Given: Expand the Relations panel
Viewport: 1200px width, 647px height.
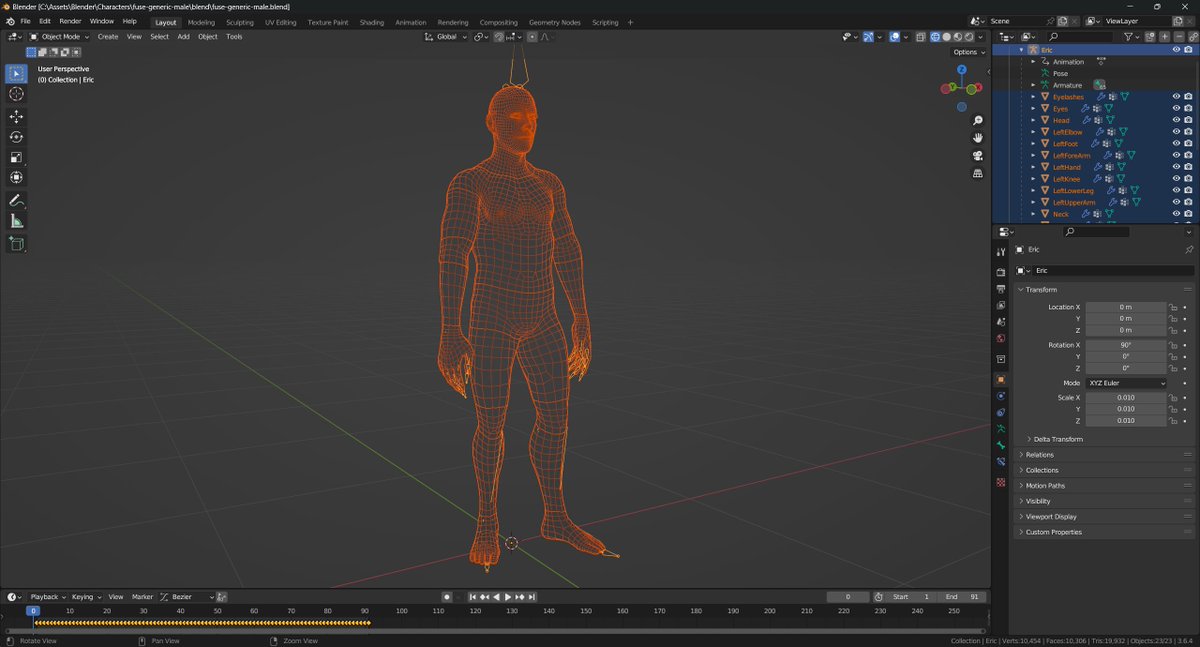Looking at the screenshot, I should [x=1039, y=455].
